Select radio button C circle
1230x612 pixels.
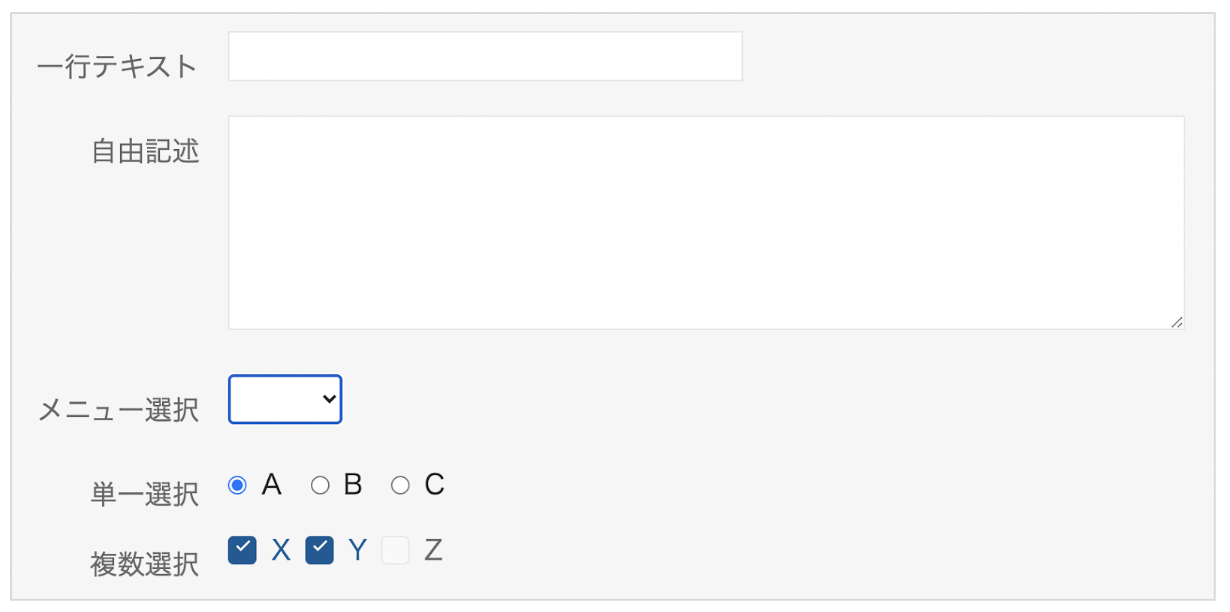[x=400, y=486]
